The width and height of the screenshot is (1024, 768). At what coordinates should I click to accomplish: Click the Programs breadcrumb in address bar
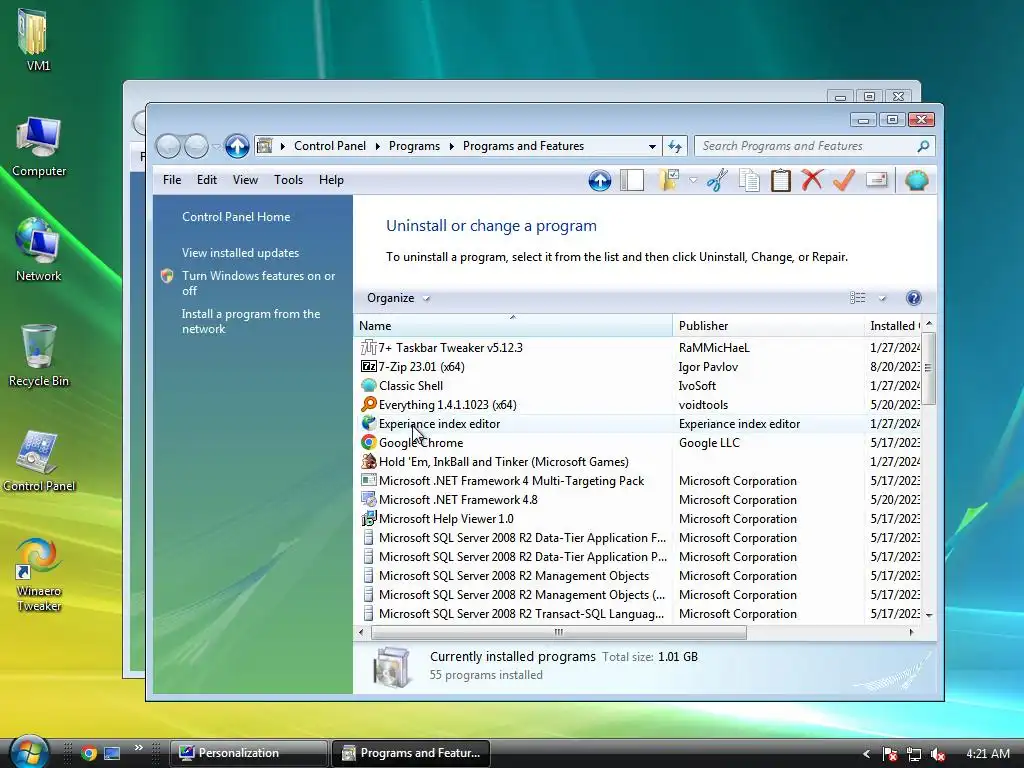click(414, 146)
